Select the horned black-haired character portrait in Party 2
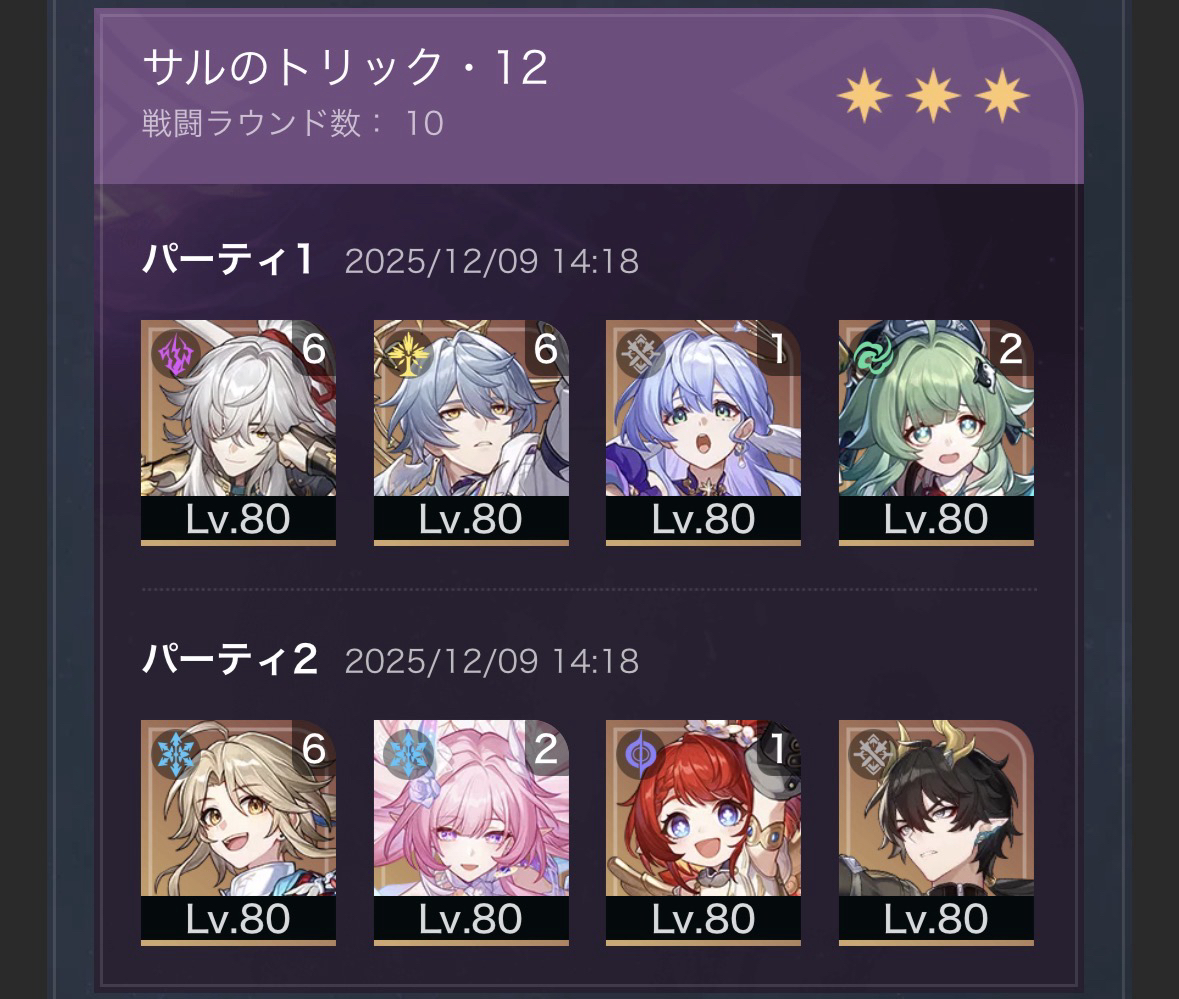1179x999 pixels. coord(936,832)
